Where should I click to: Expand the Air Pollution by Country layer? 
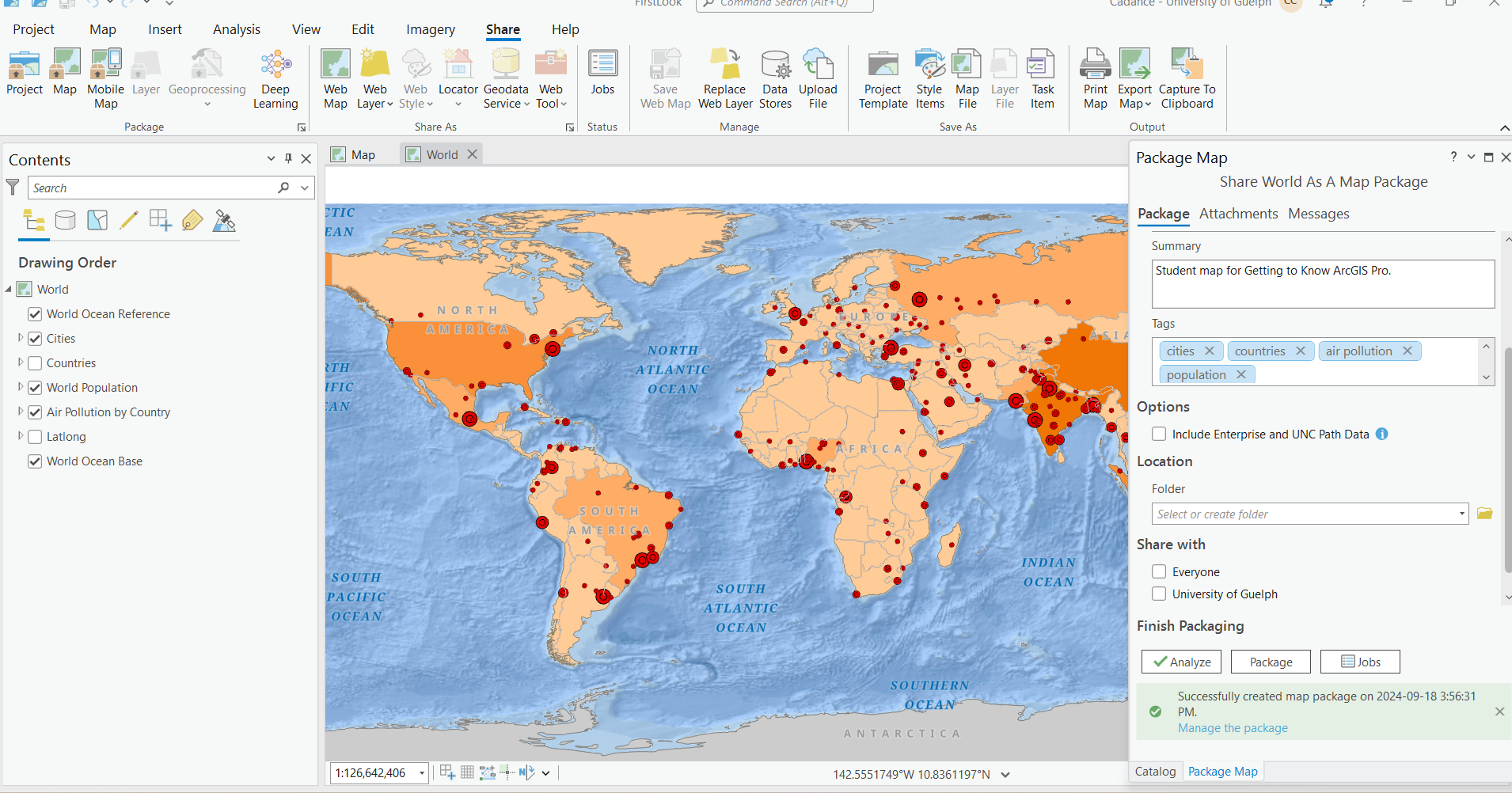(20, 412)
